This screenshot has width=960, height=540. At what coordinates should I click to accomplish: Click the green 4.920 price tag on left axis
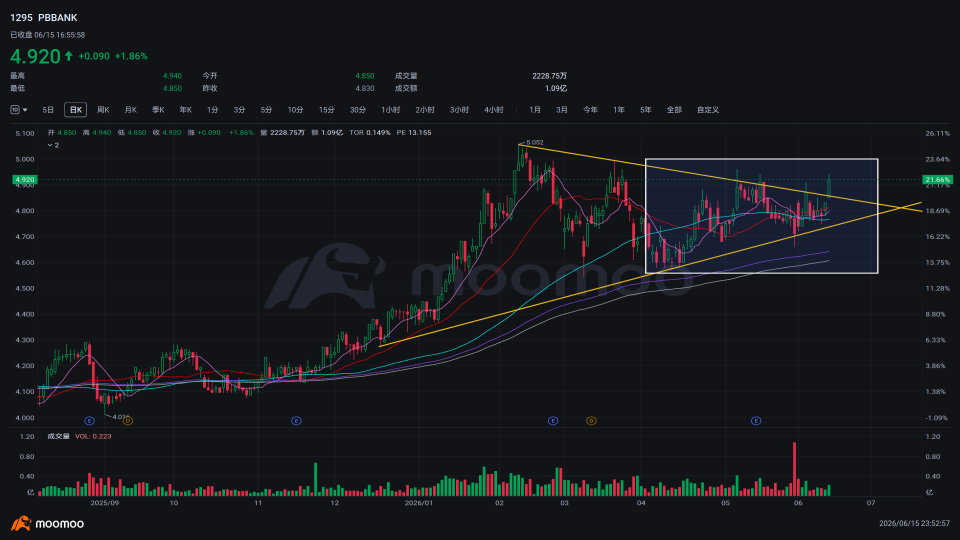point(25,180)
